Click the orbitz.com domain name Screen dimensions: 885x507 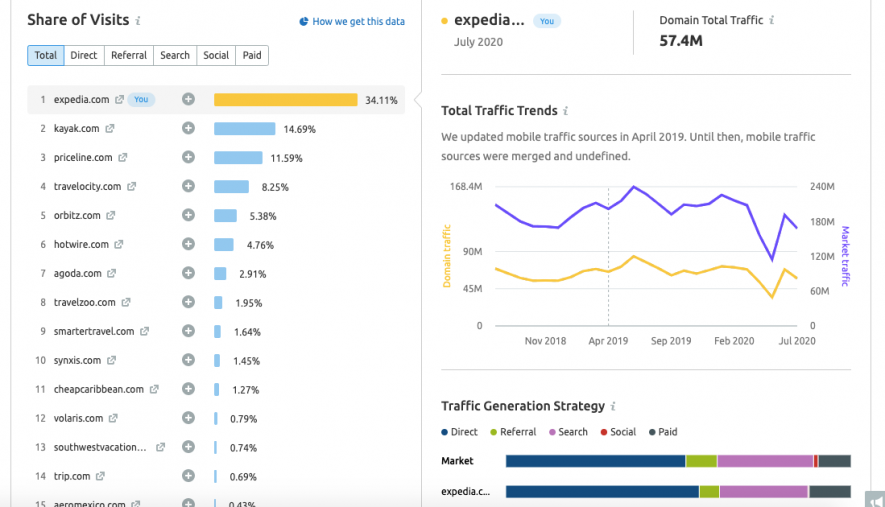click(77, 216)
